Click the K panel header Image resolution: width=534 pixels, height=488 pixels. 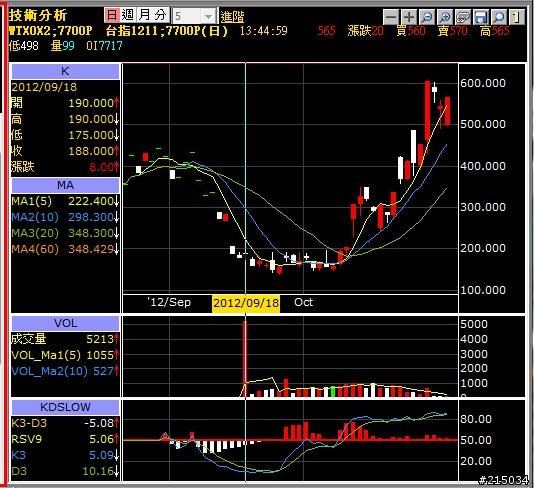[x=65, y=72]
